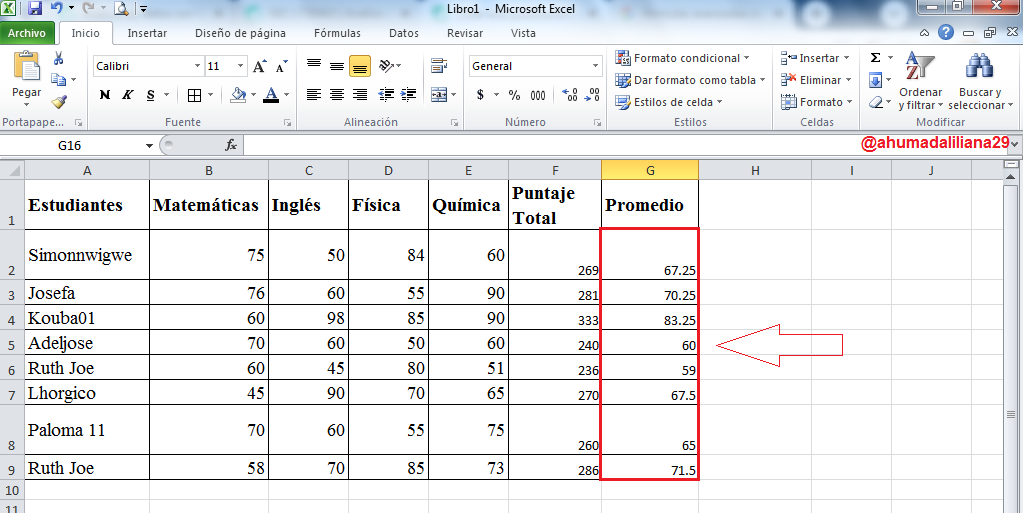Click the Wrap Text icon

(439, 65)
